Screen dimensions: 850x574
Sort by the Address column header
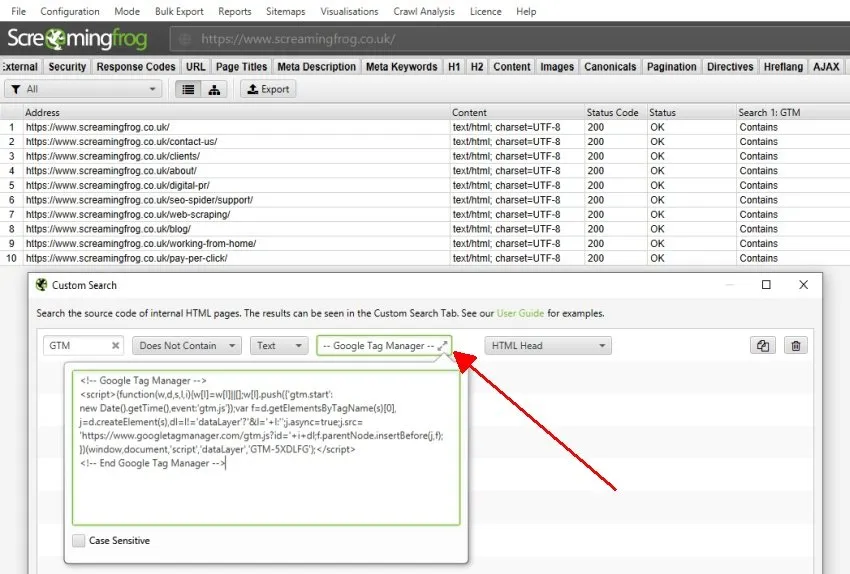click(x=236, y=112)
